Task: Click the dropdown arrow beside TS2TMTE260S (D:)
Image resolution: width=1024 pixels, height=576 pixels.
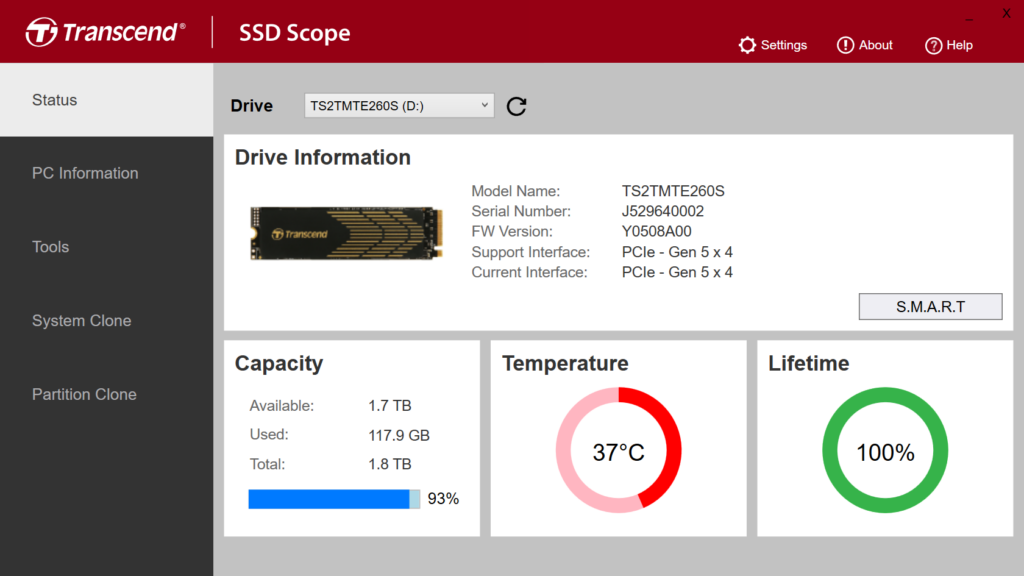Action: click(x=485, y=105)
